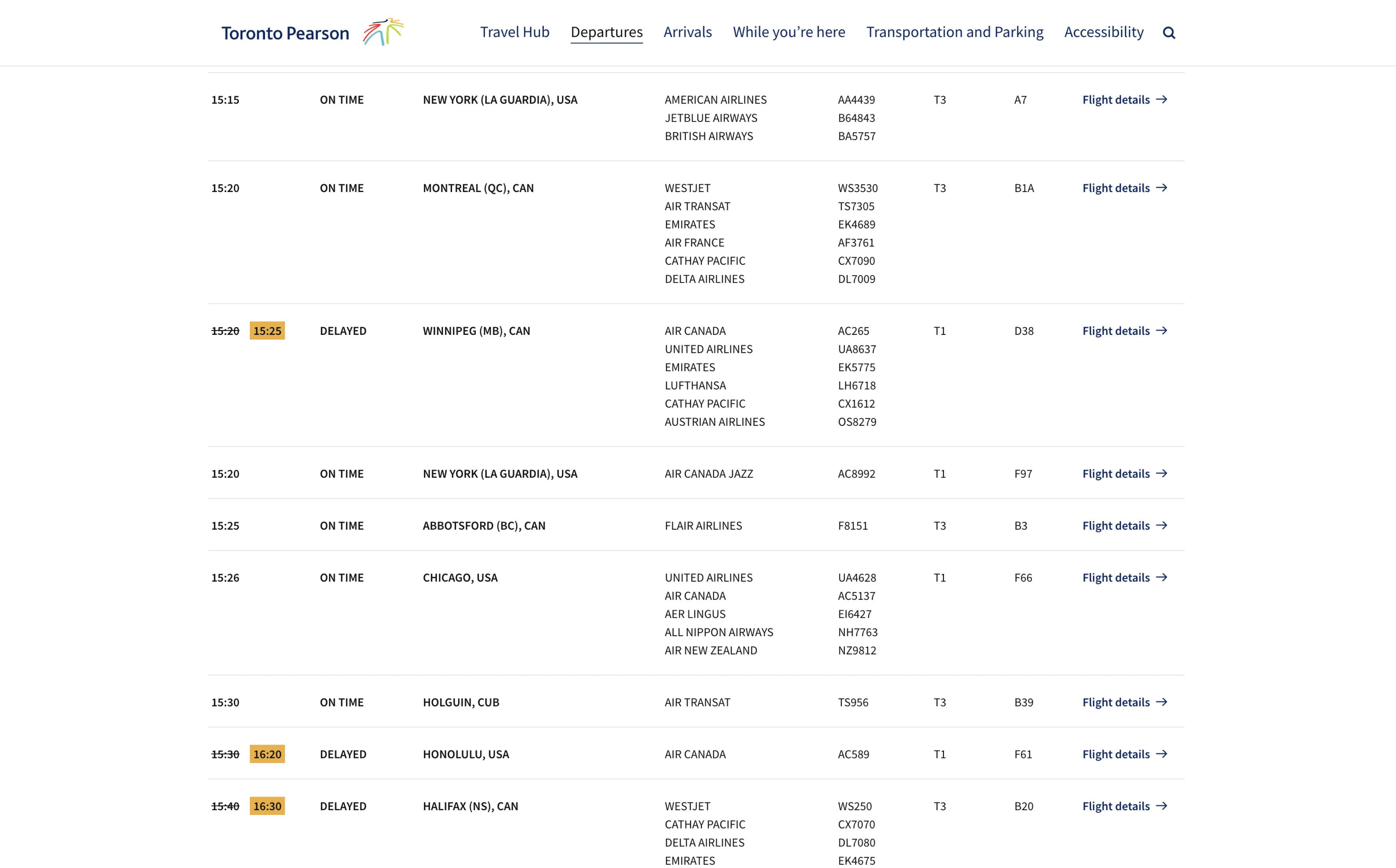This screenshot has width=1396, height=868.
Task: Open the Travel Hub menu
Action: (515, 32)
